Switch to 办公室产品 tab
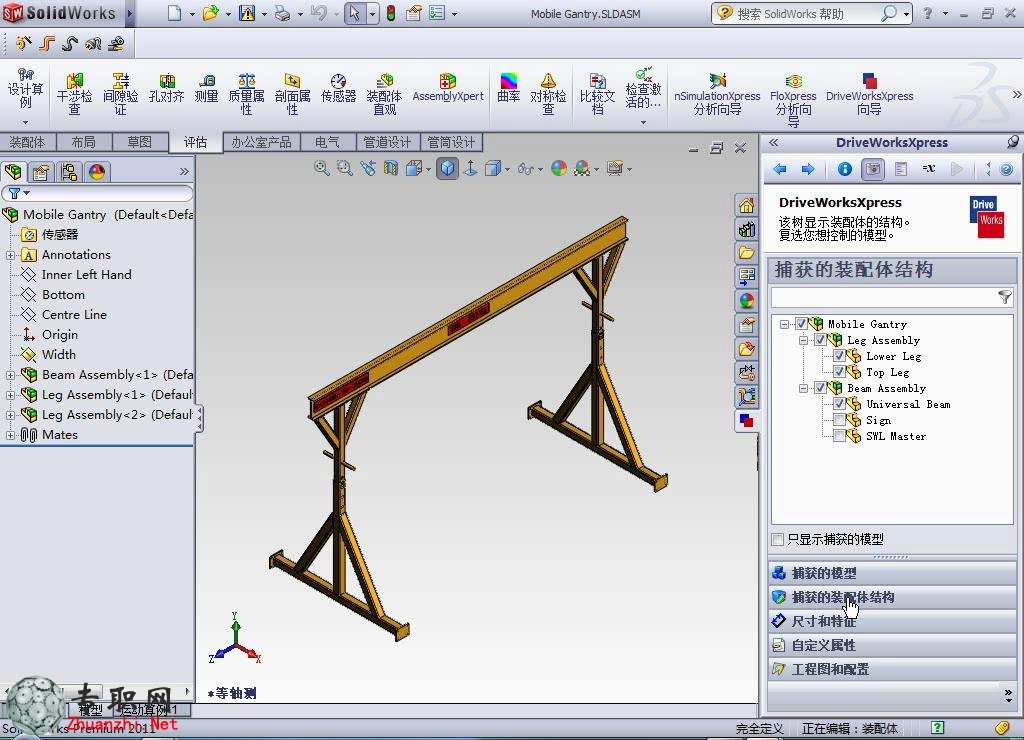 [x=261, y=142]
